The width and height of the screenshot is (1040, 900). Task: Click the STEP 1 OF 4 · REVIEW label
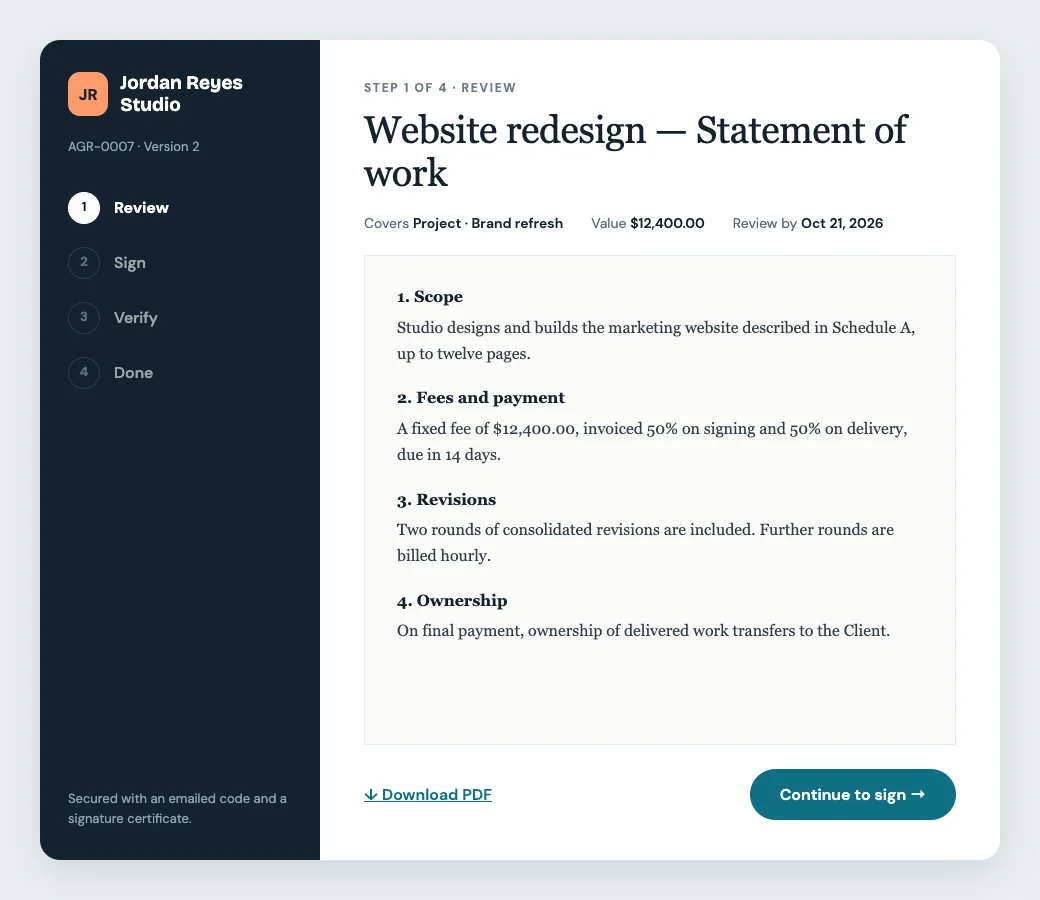tap(440, 88)
